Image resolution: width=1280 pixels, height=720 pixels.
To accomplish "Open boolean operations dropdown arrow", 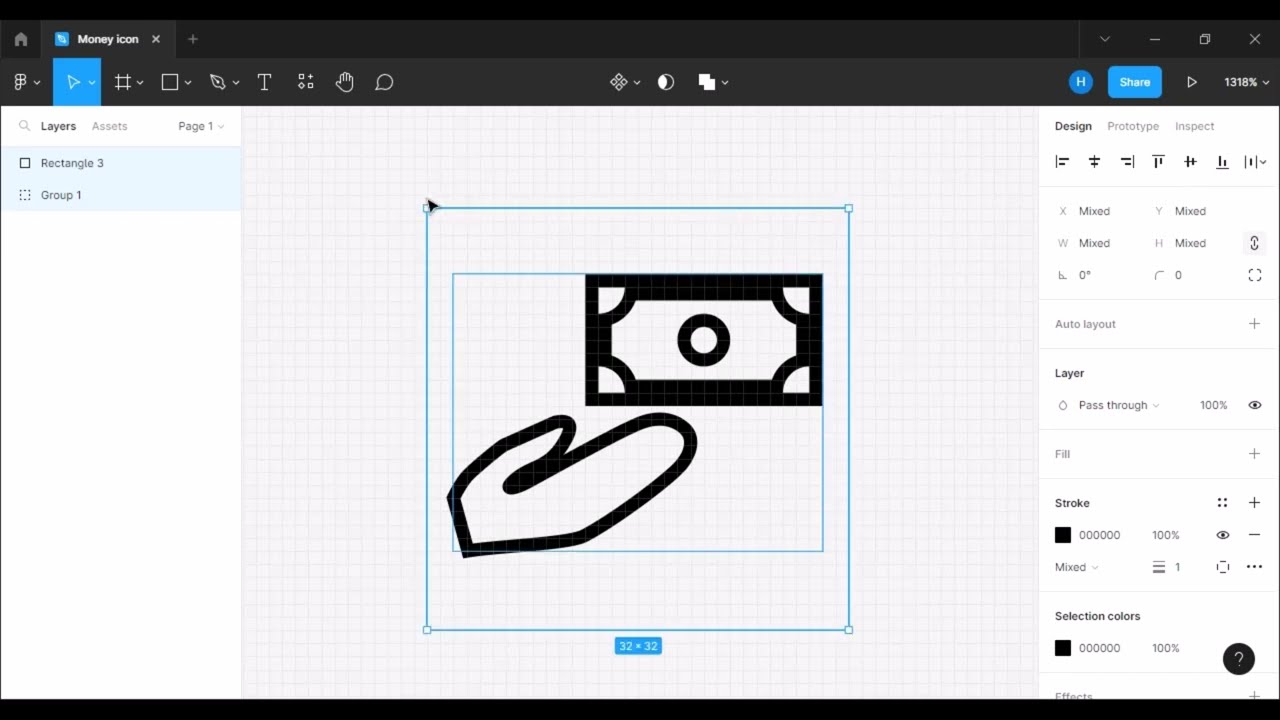I will click(724, 83).
